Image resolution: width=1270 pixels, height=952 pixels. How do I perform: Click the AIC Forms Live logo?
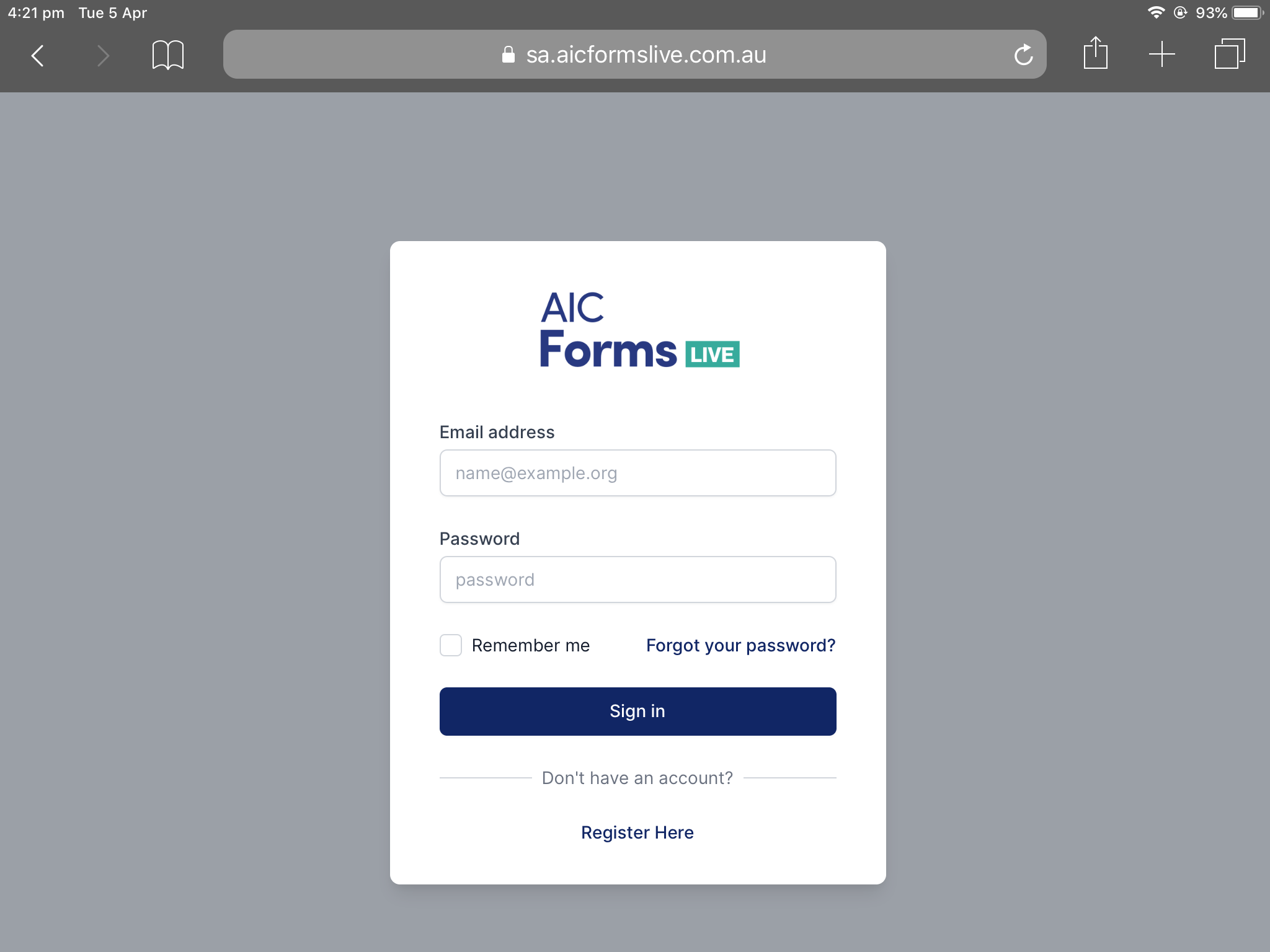point(637,329)
